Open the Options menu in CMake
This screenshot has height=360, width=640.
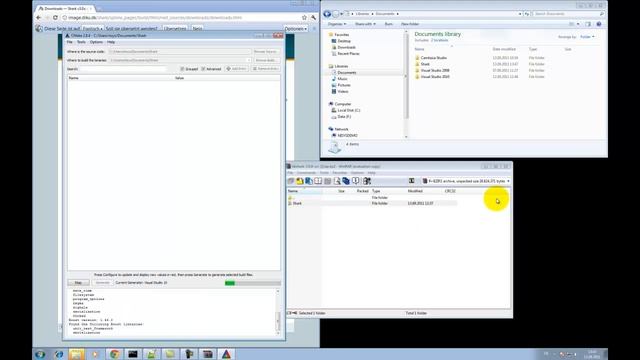click(96, 42)
